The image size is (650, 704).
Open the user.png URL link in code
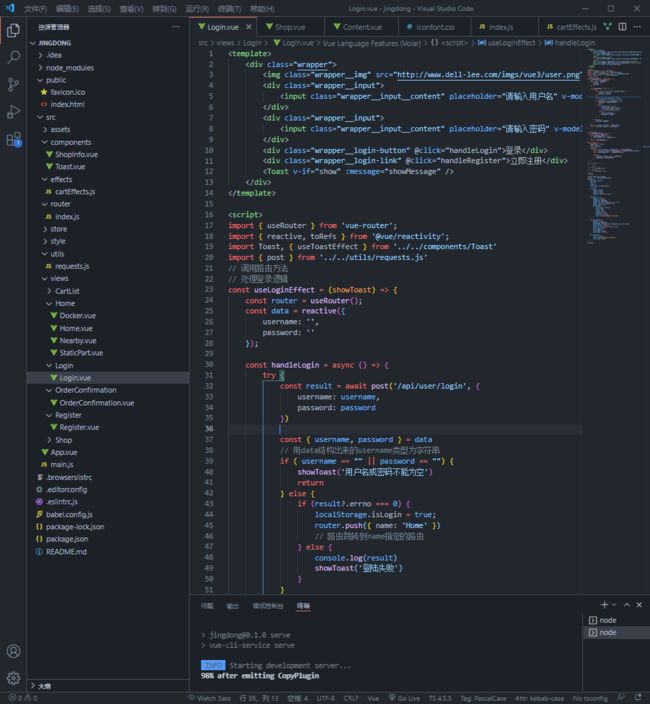[488, 75]
